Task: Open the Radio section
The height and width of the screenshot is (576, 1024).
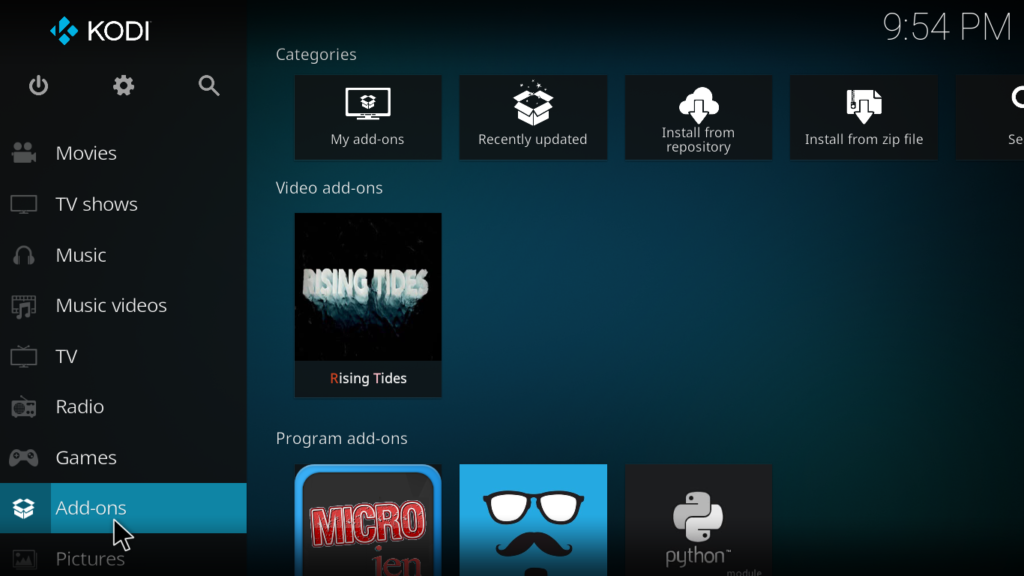Action: tap(79, 407)
